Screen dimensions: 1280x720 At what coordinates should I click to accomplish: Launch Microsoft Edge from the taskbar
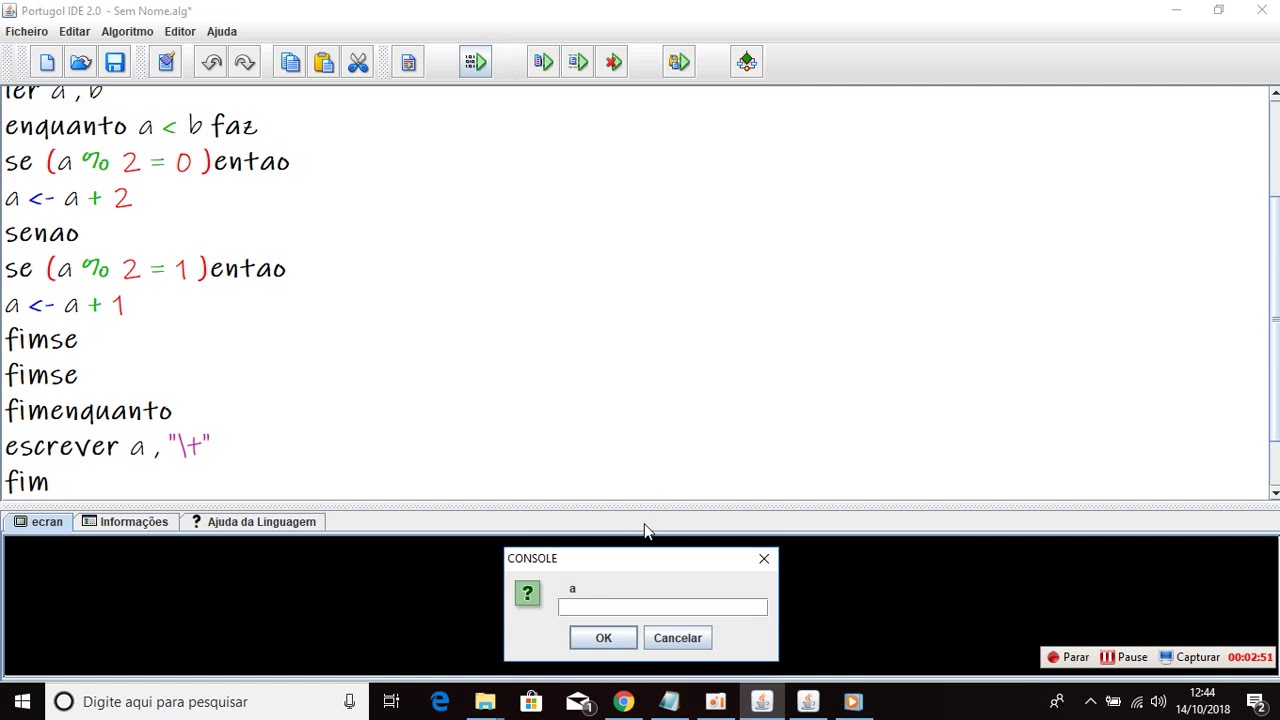point(439,702)
